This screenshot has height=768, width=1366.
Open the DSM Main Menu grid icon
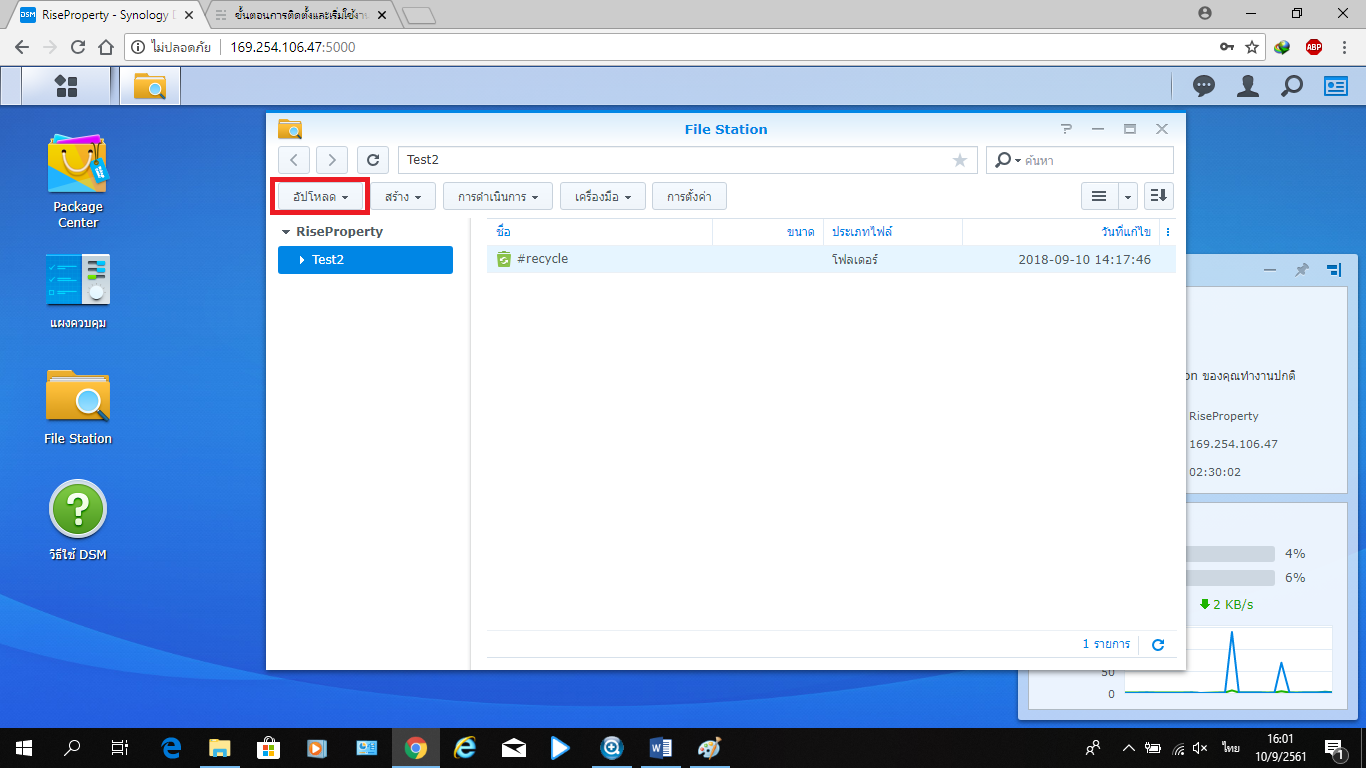point(66,87)
